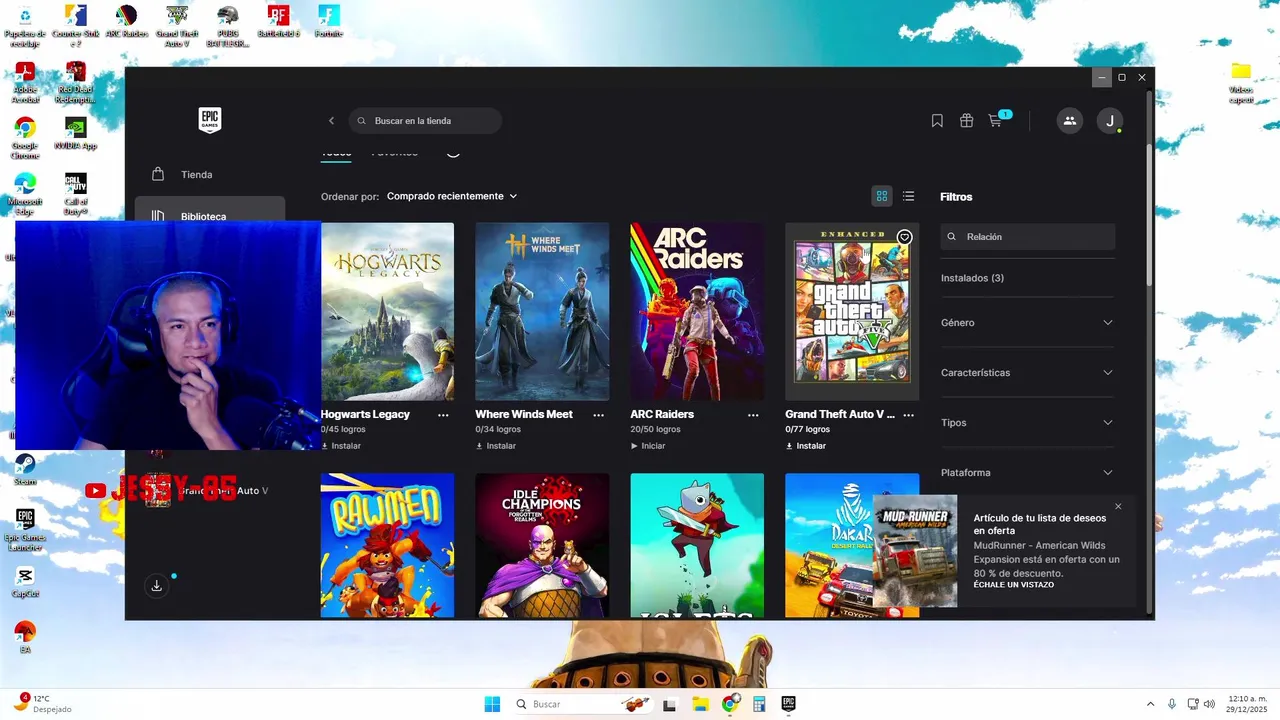This screenshot has width=1280, height=720.
Task: Open the J profile avatar menu
Action: [x=1109, y=121]
